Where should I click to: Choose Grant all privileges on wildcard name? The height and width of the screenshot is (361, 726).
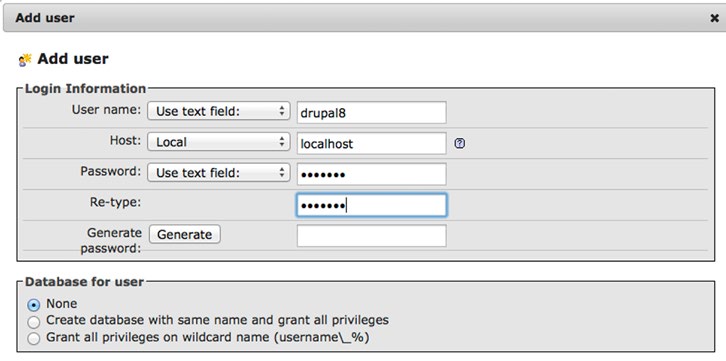[x=33, y=338]
